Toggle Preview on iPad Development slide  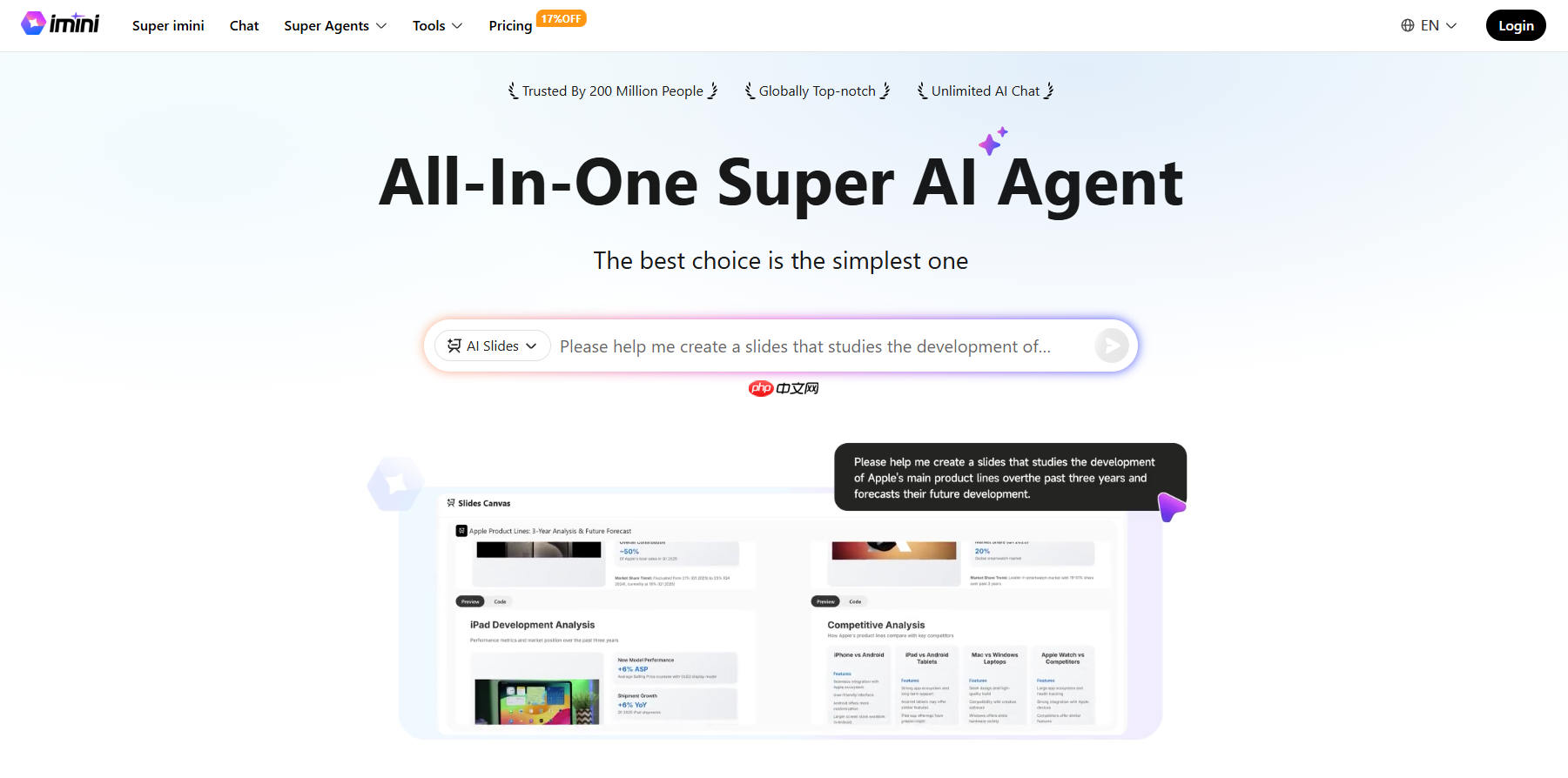click(470, 601)
